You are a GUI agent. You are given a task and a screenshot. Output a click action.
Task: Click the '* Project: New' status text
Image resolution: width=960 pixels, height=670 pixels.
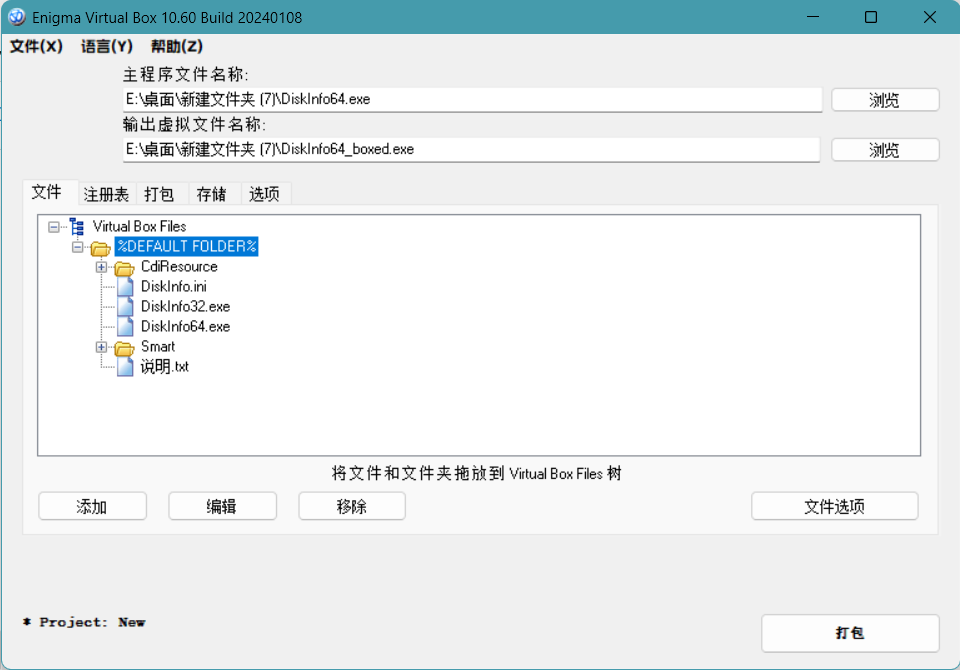point(84,622)
